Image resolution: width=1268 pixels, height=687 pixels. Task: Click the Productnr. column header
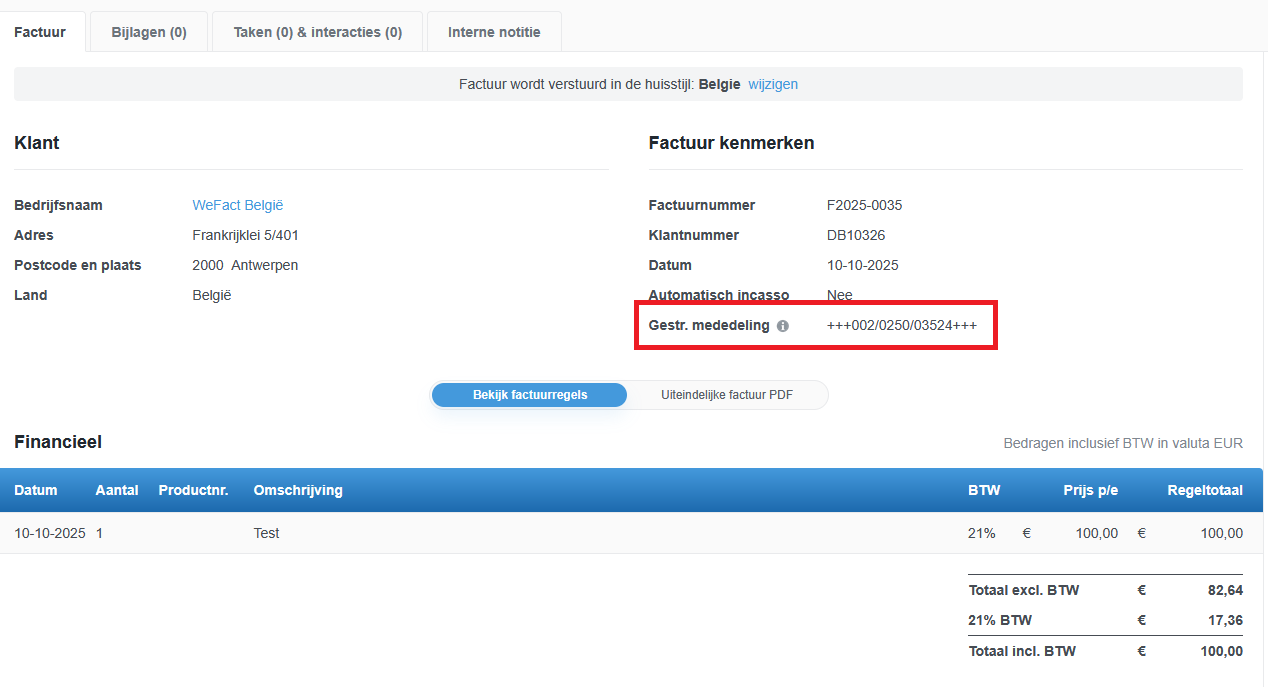[x=193, y=490]
